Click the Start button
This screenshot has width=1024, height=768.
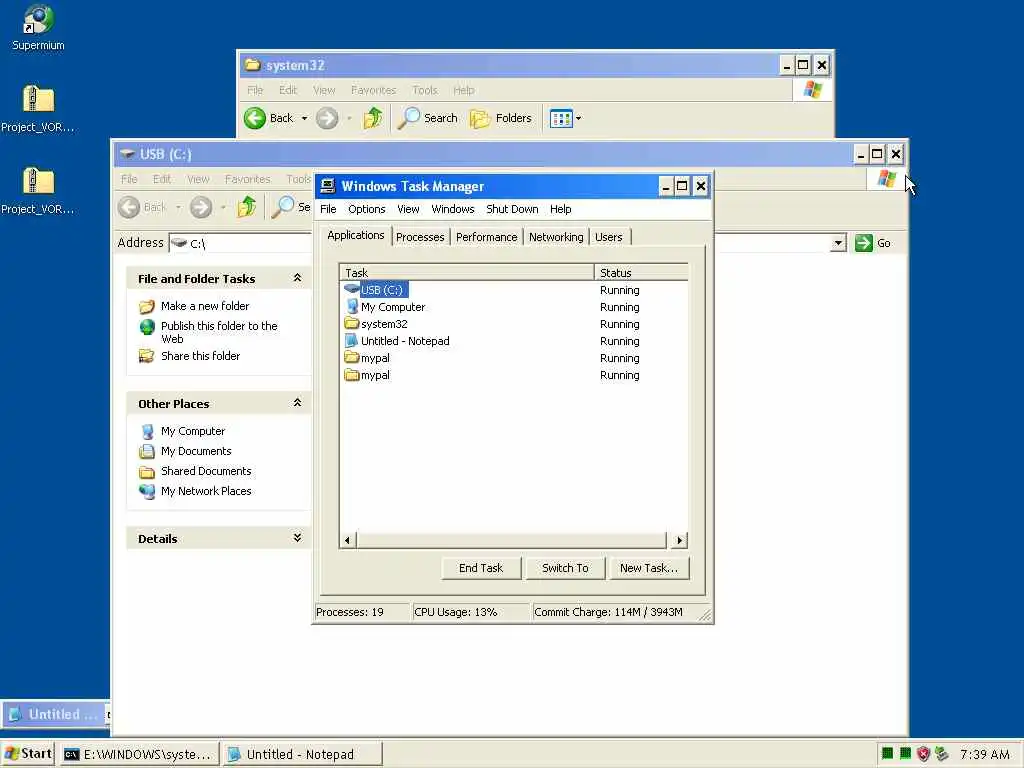click(29, 754)
